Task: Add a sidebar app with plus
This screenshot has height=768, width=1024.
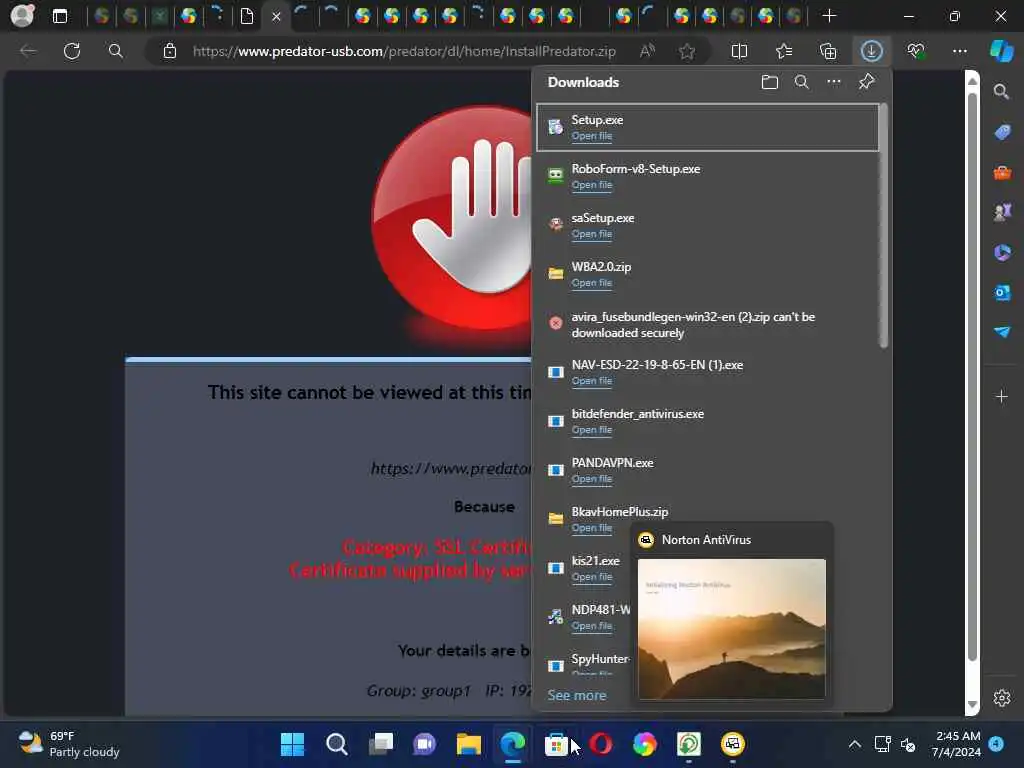Action: point(1002,396)
